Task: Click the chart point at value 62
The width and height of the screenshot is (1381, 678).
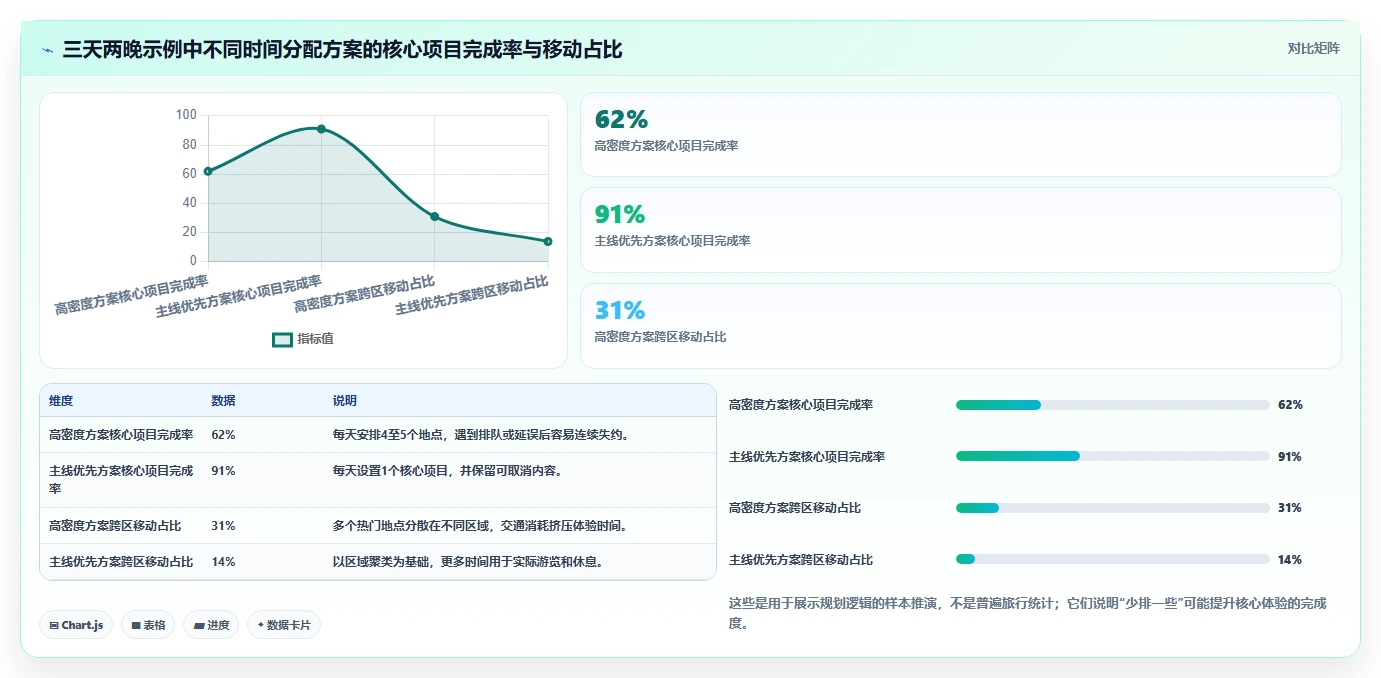Action: pos(208,171)
